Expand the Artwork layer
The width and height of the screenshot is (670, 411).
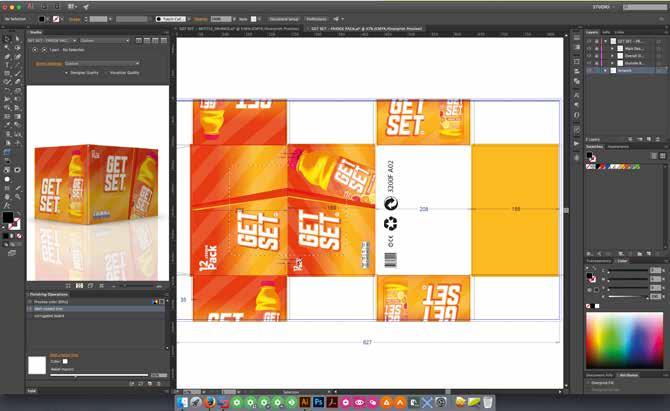[x=605, y=70]
